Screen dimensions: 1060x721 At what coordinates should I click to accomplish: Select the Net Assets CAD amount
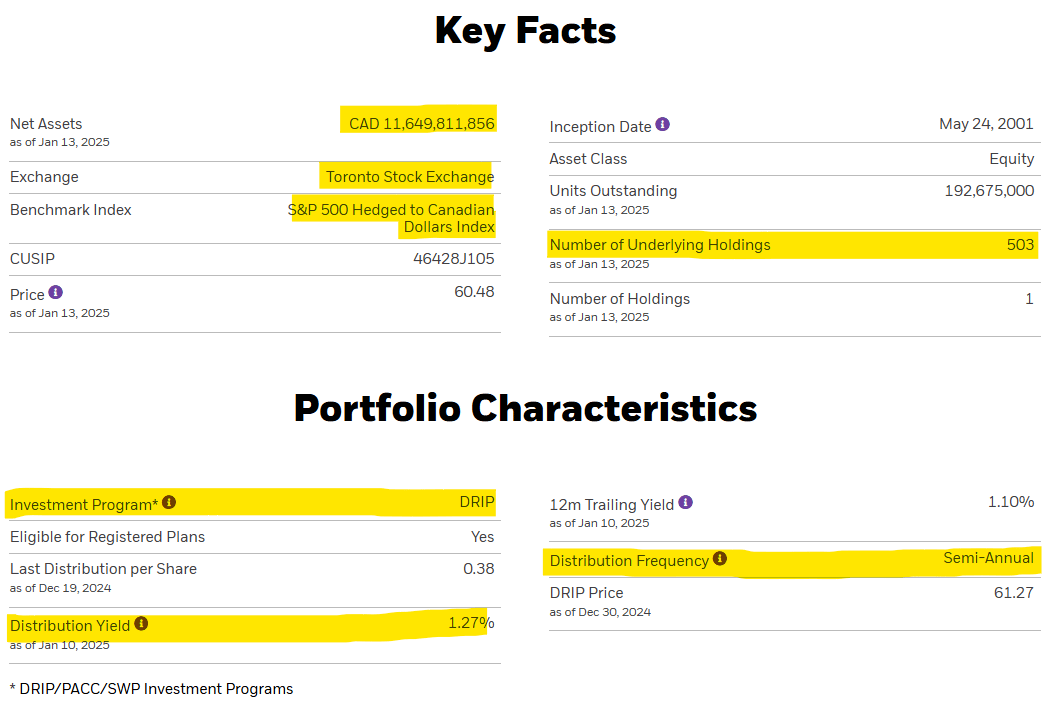click(422, 124)
